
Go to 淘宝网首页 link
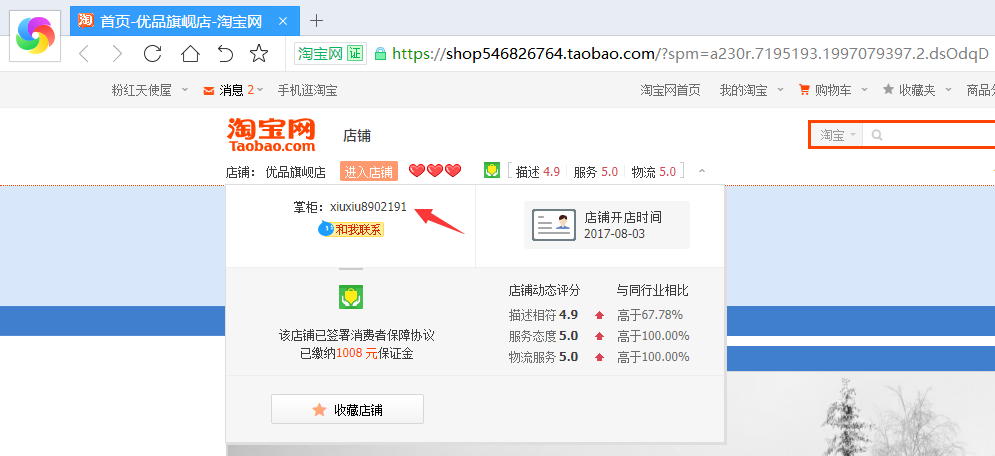point(670,90)
